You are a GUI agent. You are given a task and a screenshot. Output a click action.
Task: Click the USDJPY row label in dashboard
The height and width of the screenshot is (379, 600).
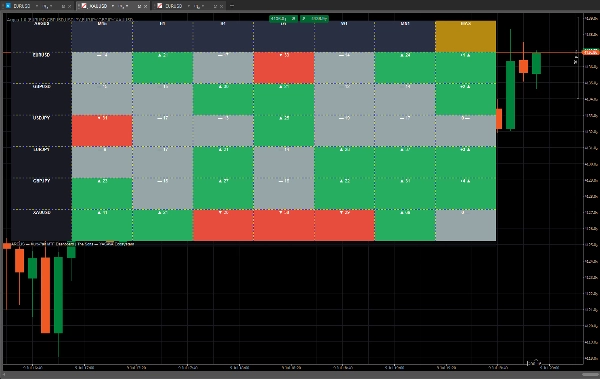point(41,118)
